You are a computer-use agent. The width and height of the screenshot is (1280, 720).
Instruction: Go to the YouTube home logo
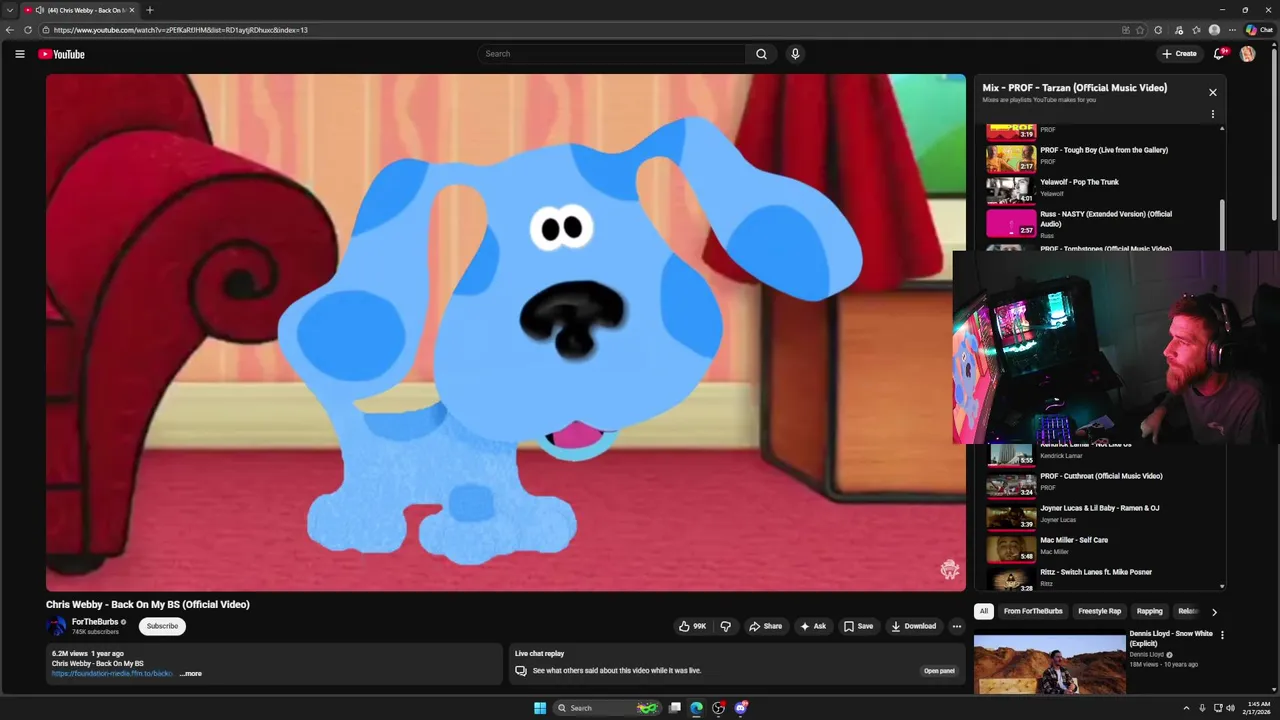click(61, 54)
